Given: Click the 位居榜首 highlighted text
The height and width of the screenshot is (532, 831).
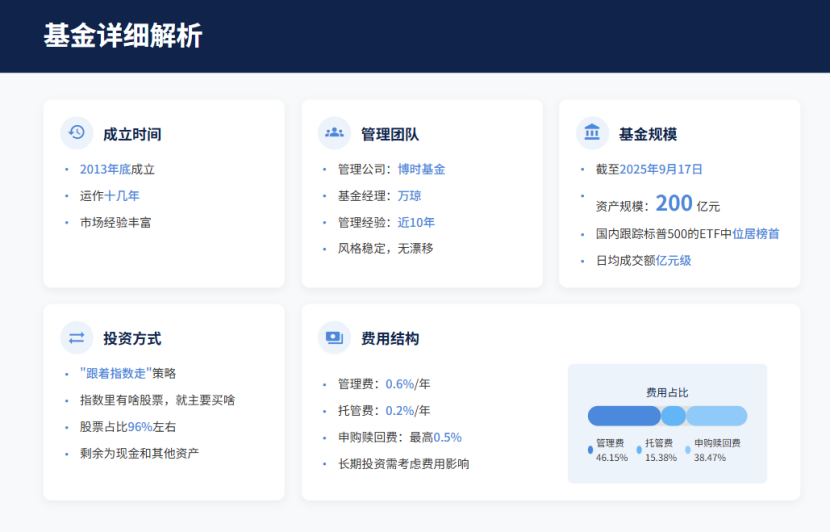Looking at the screenshot, I should 756,234.
